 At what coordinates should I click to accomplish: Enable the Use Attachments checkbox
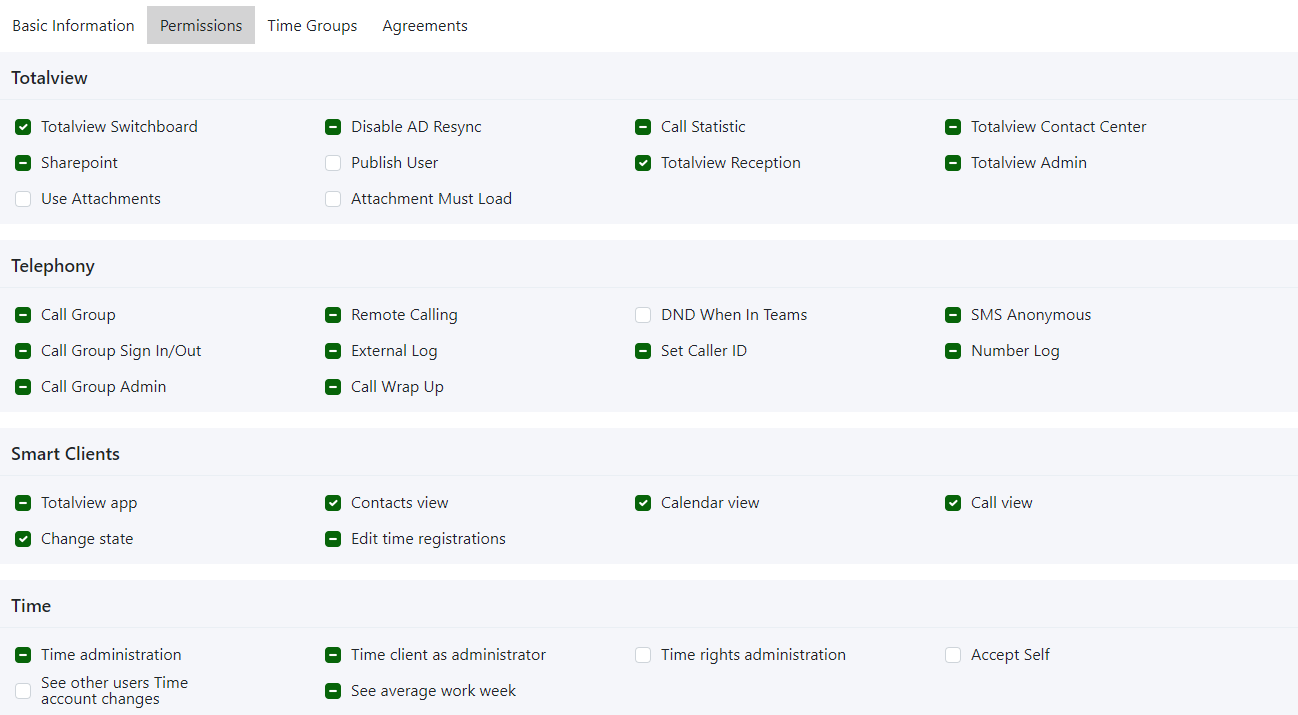(23, 199)
